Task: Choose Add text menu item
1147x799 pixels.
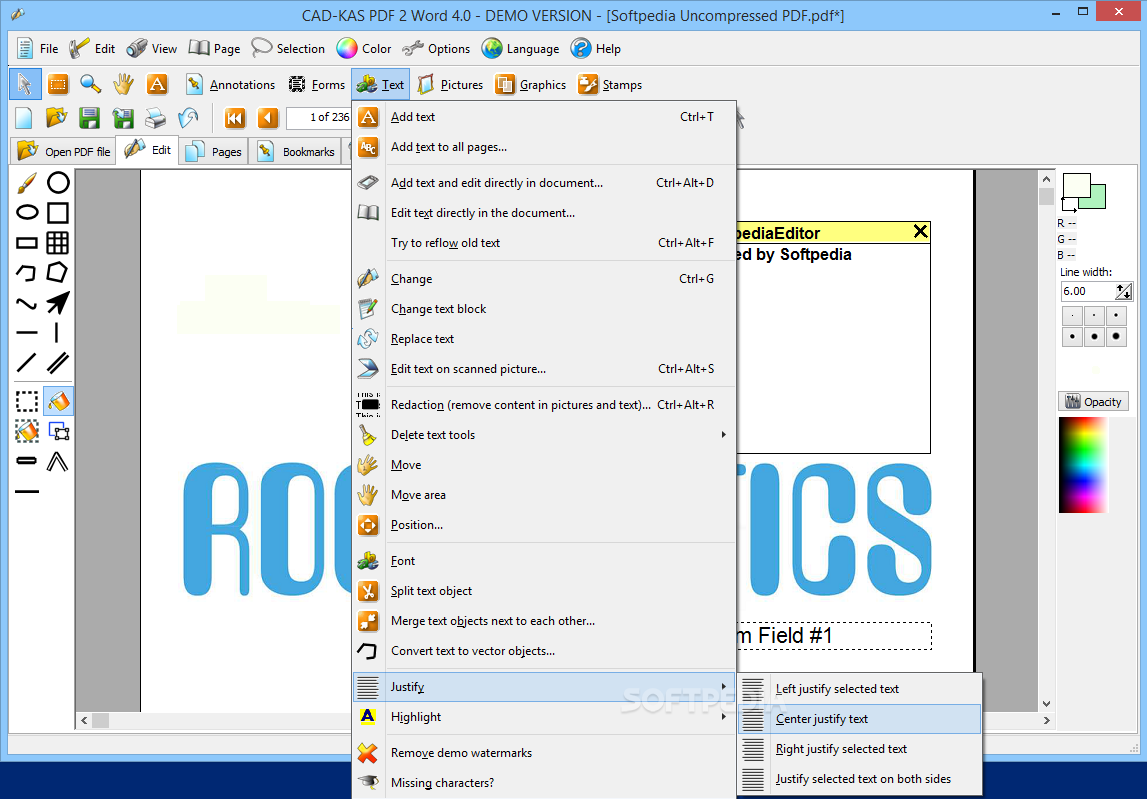Action: 545,117
